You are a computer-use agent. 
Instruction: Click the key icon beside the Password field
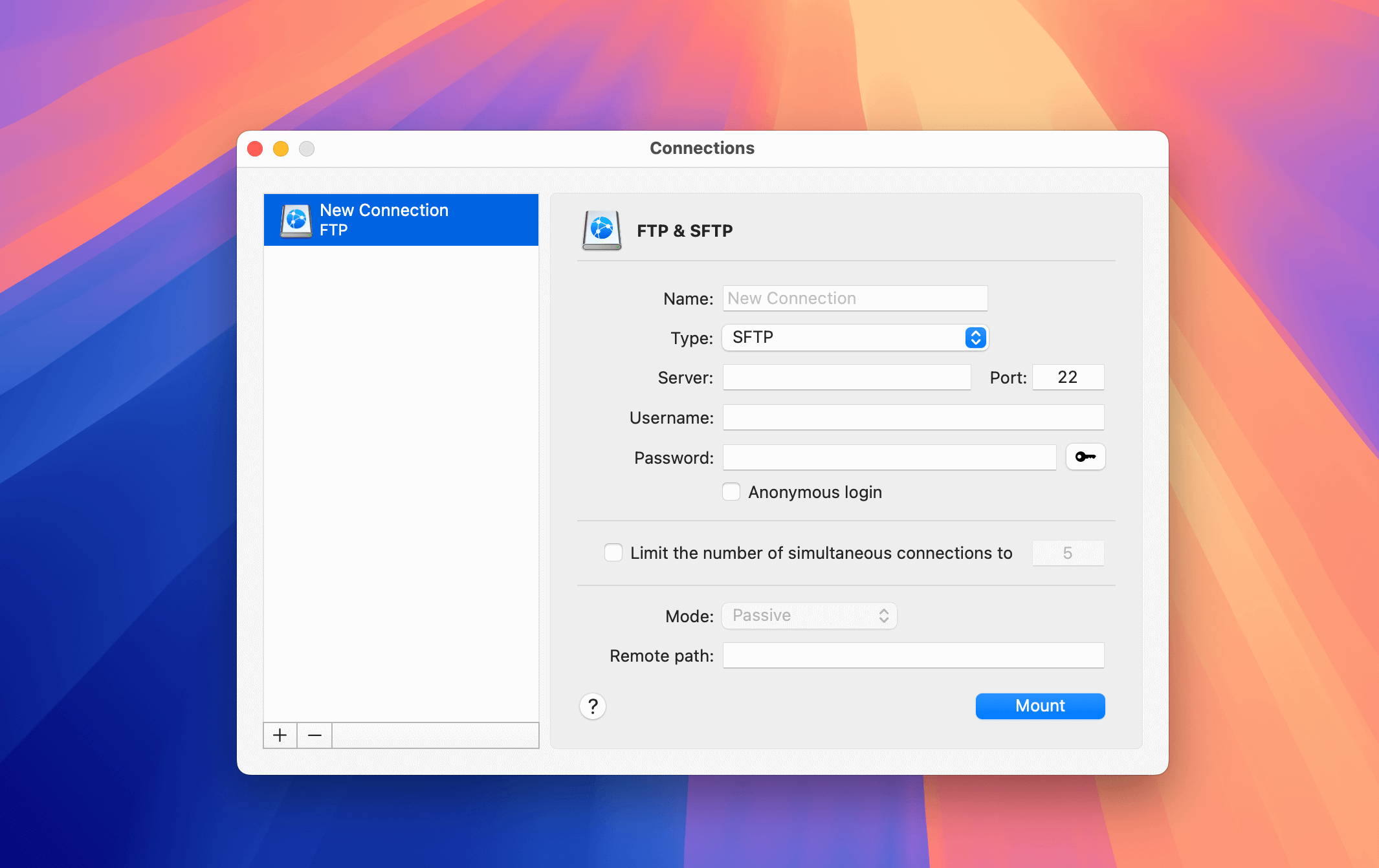tap(1085, 457)
